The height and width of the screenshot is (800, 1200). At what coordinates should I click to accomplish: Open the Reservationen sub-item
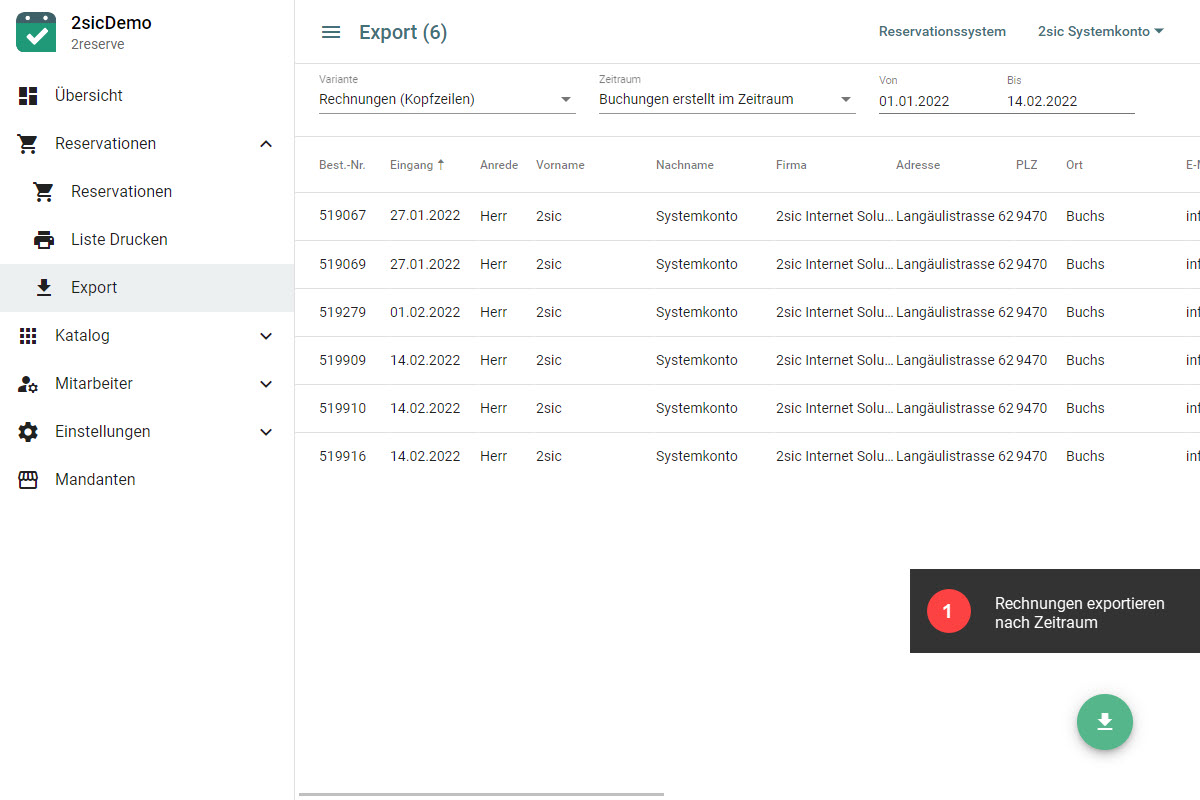click(x=121, y=192)
